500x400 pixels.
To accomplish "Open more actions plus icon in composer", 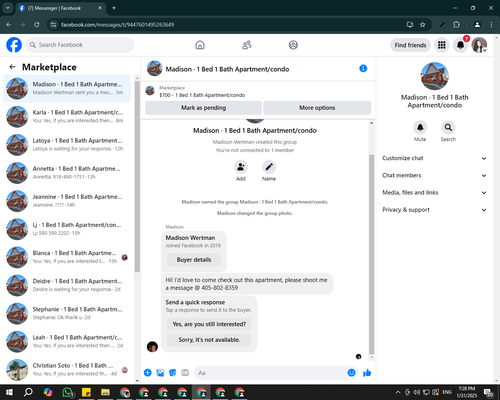I will [x=148, y=373].
